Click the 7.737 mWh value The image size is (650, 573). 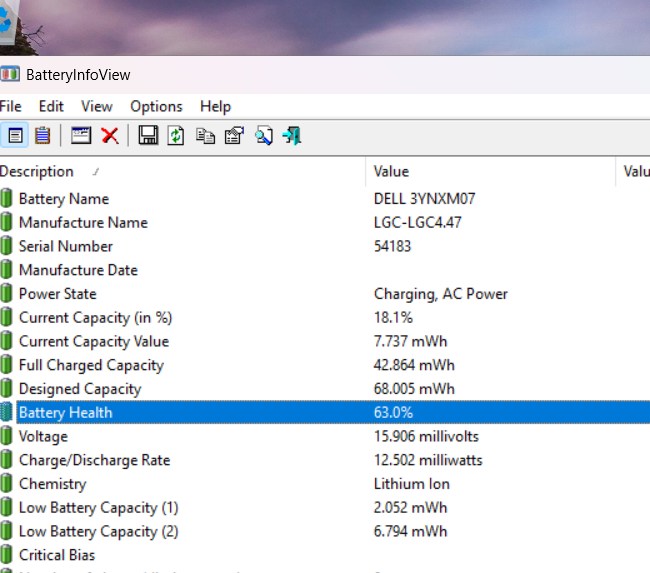point(410,341)
